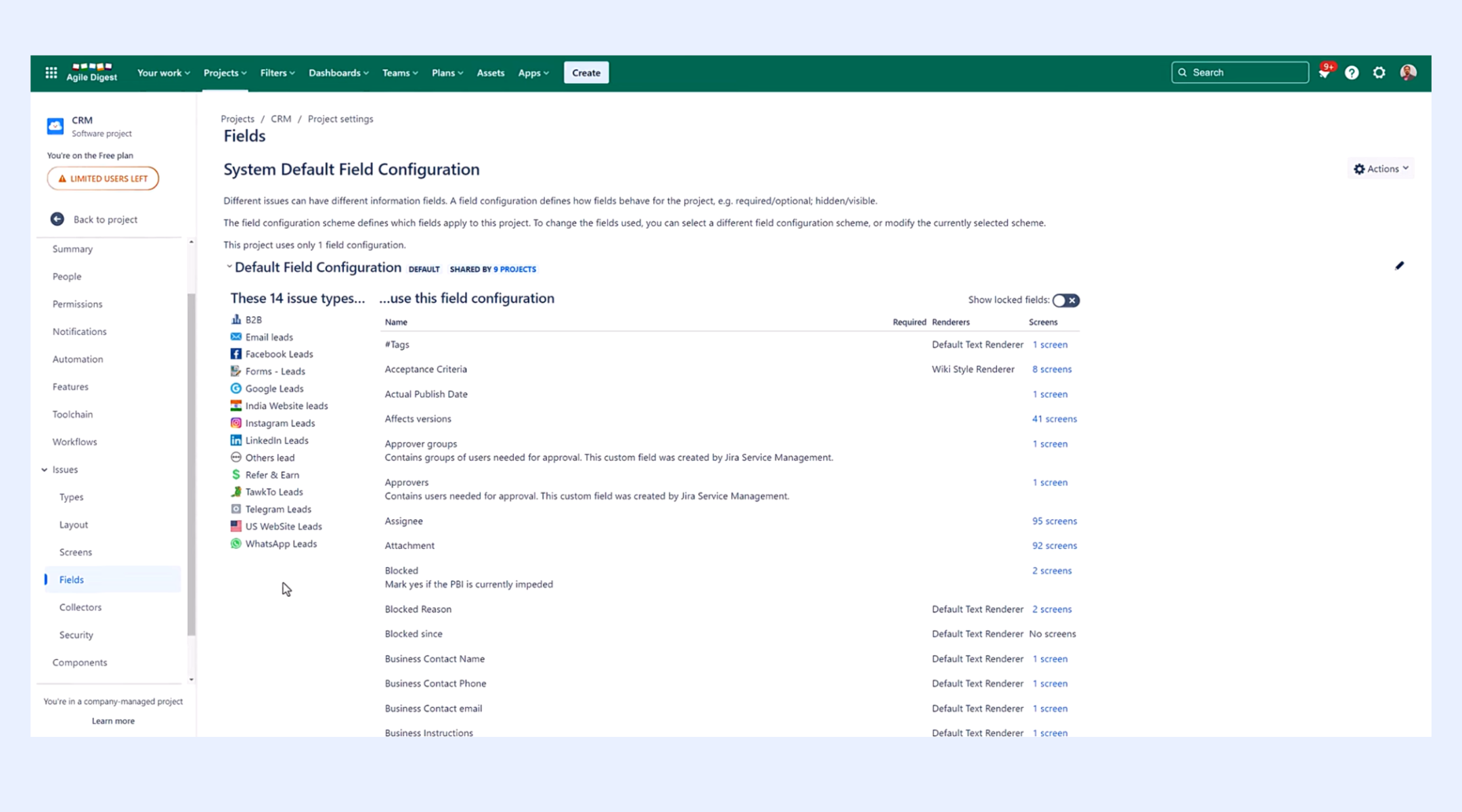Open Components in sidebar
Image resolution: width=1462 pixels, height=812 pixels.
click(x=80, y=662)
